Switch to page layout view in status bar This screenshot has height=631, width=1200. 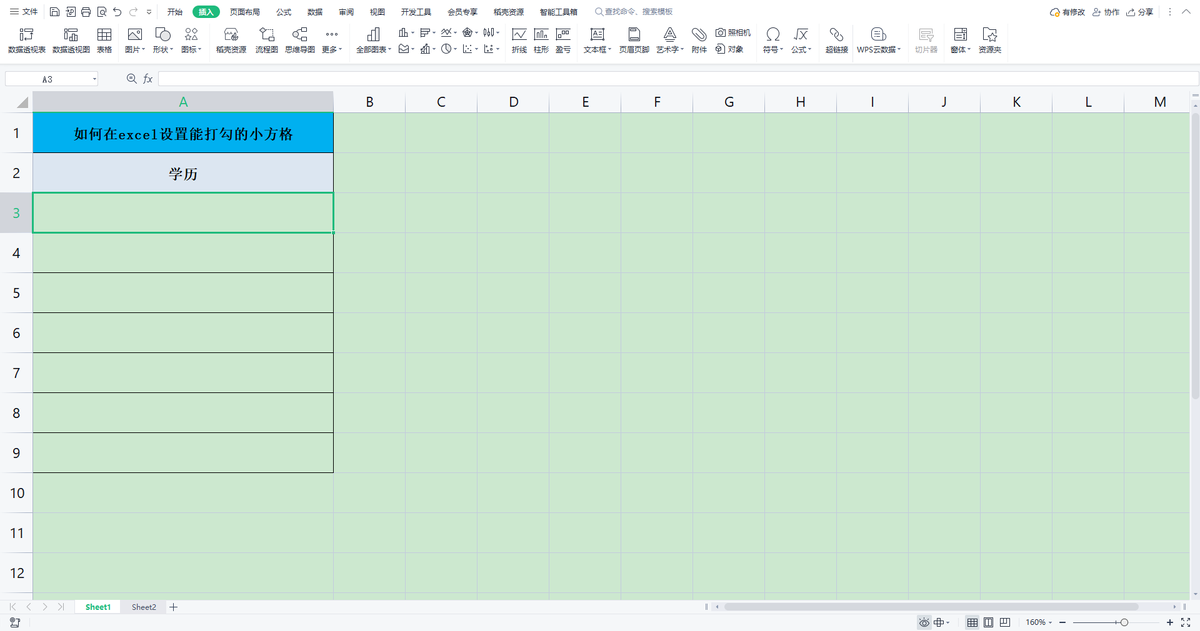988,622
